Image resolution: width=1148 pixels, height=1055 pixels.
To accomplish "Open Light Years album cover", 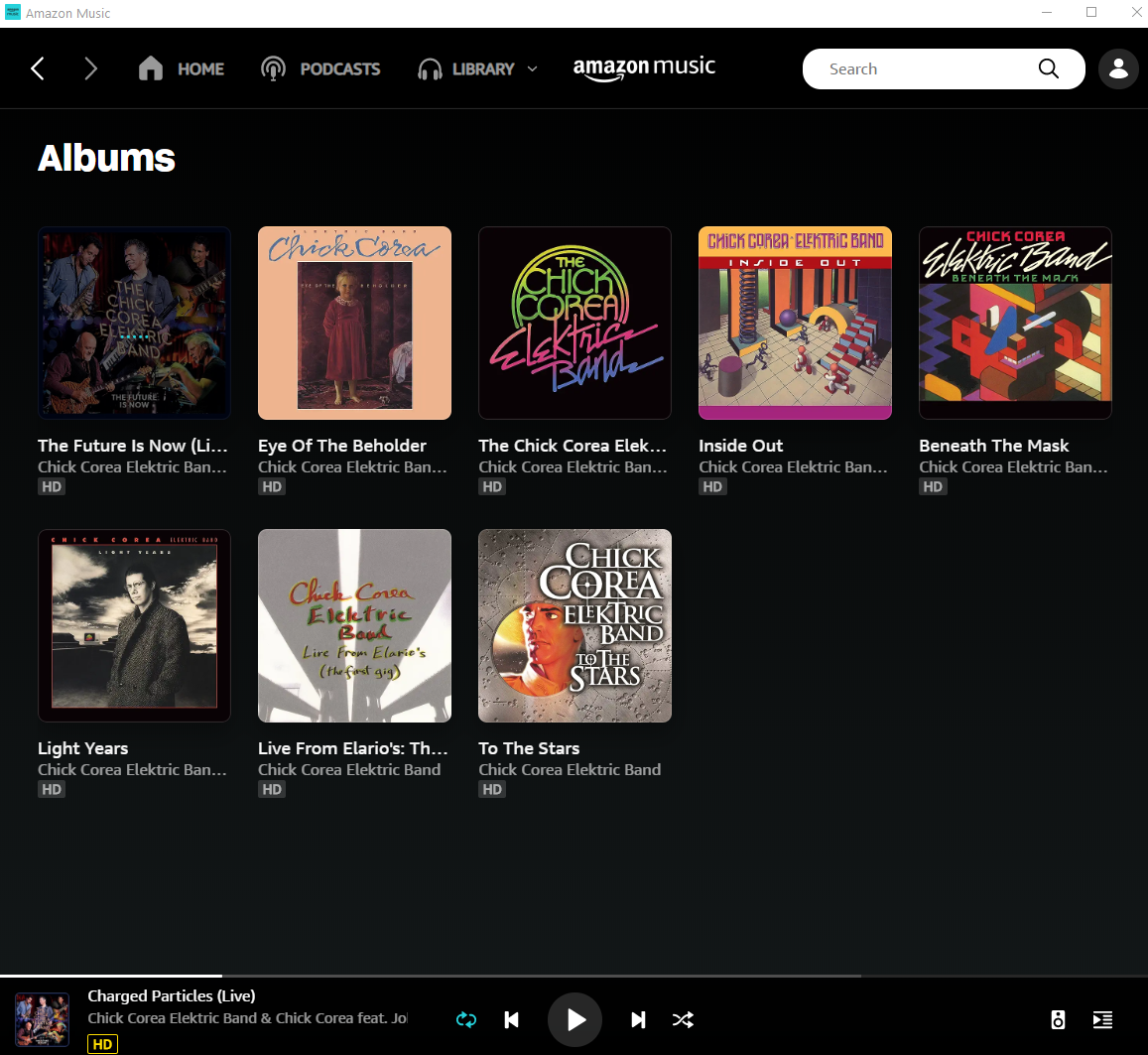I will tap(135, 626).
